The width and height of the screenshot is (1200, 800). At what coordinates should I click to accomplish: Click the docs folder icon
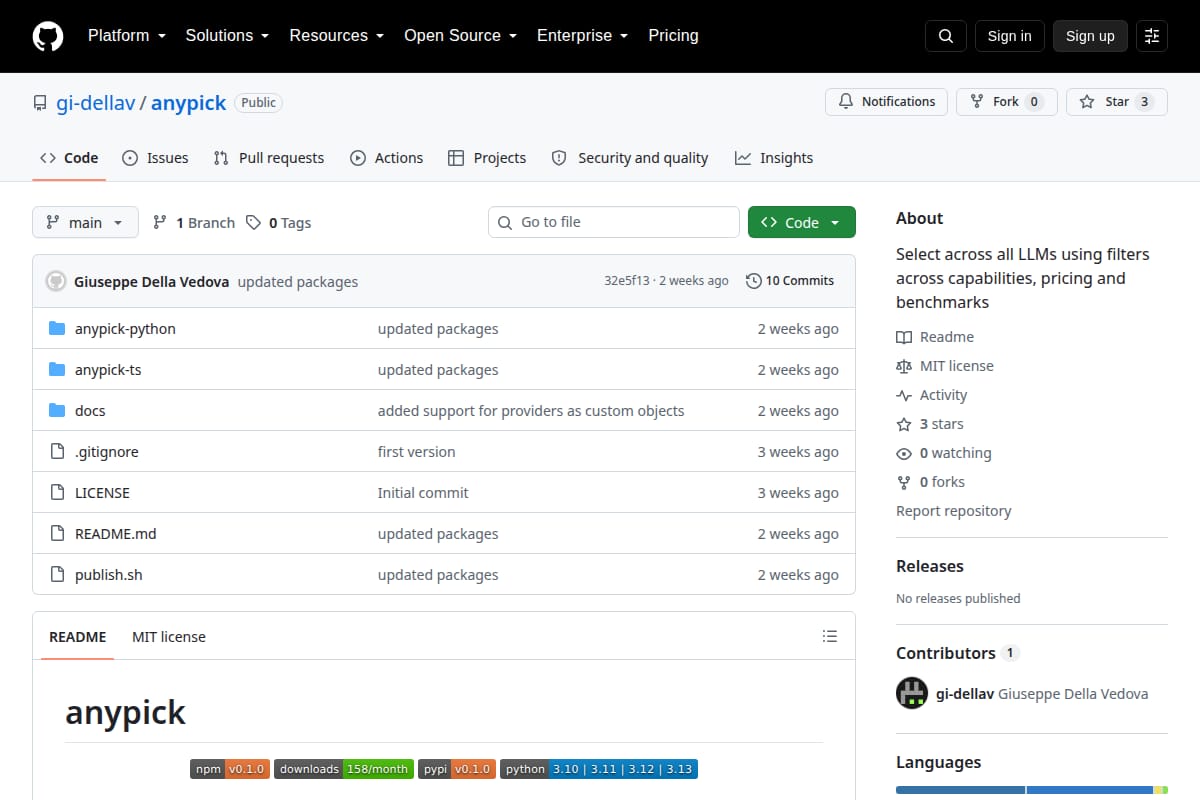click(57, 411)
